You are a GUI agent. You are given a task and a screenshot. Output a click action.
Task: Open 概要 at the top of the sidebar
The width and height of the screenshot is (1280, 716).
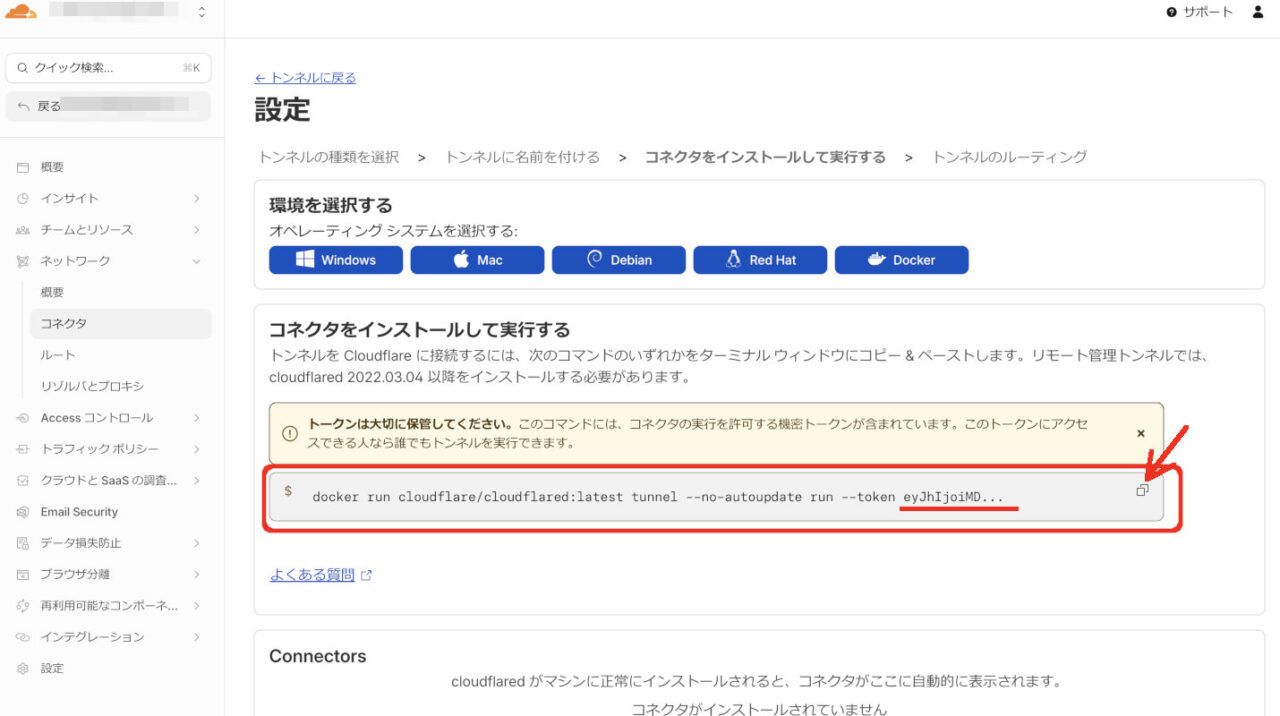(52, 167)
